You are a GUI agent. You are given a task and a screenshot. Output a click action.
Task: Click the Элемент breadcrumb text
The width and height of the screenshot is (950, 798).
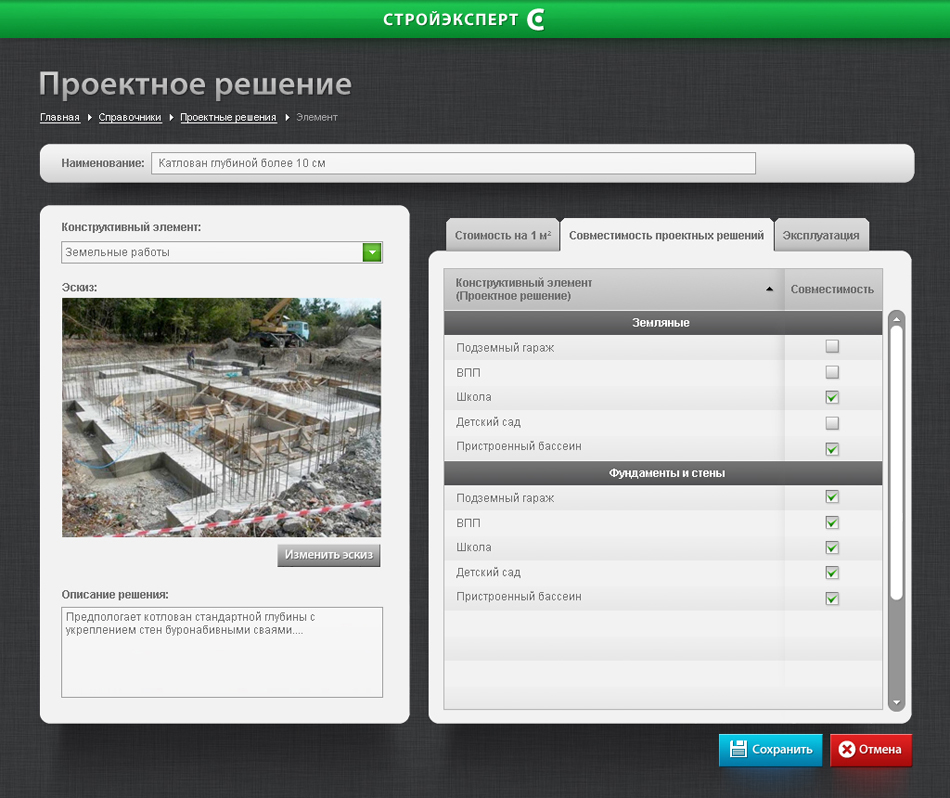tap(317, 118)
